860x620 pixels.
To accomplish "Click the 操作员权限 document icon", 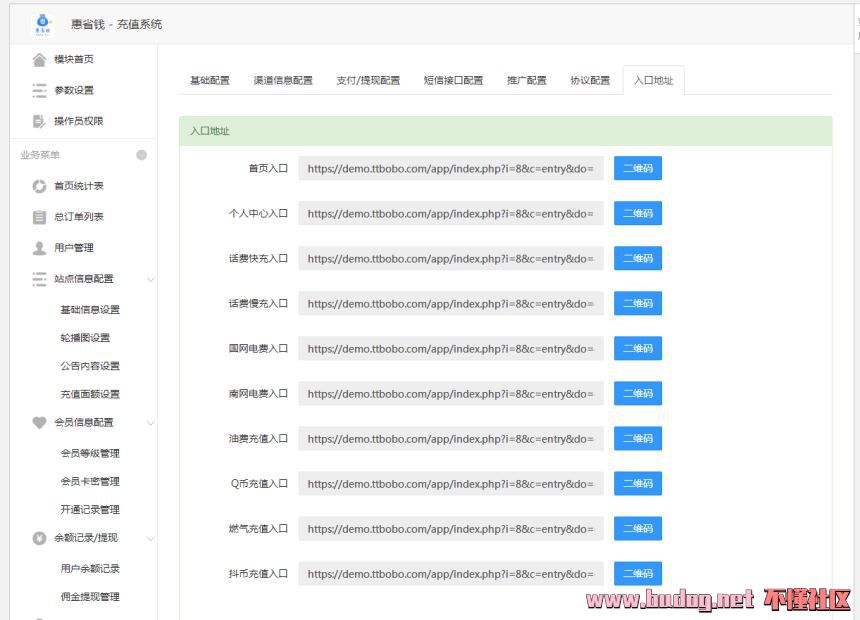I will tap(39, 122).
